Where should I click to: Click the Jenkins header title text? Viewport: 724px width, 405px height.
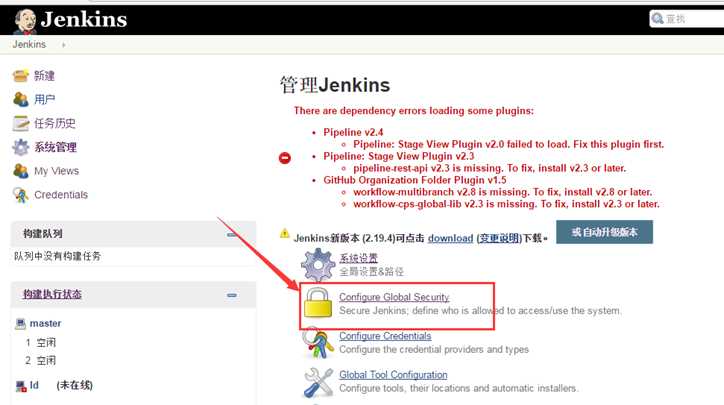pyautogui.click(x=84, y=19)
